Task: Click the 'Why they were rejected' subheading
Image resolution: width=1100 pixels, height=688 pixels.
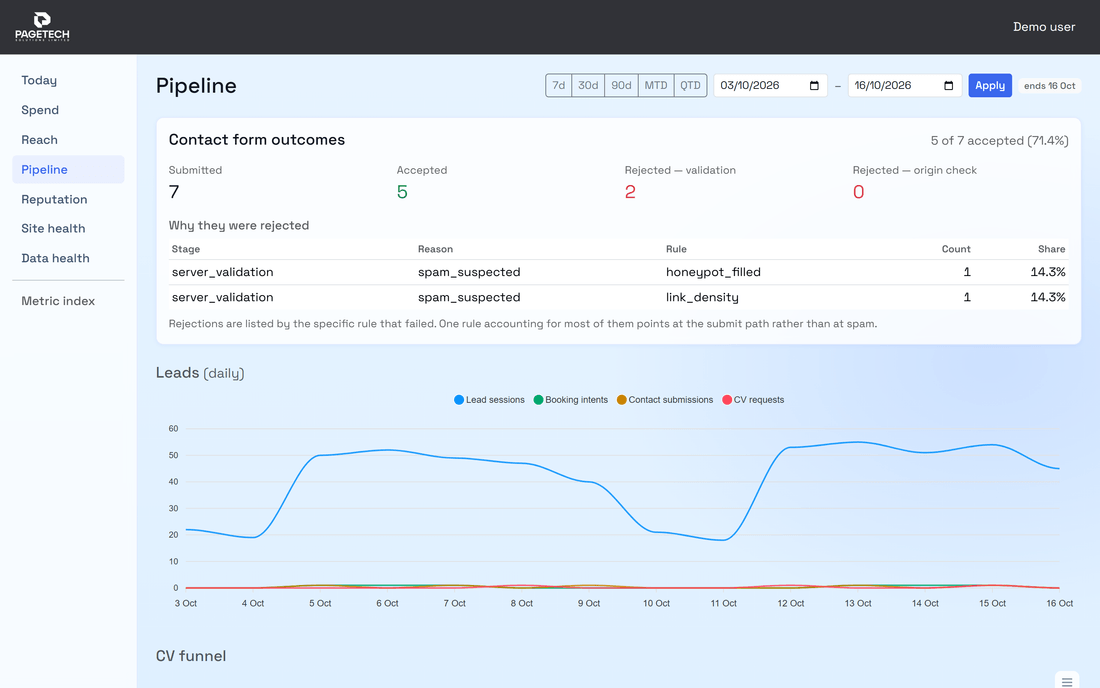Action: [239, 225]
